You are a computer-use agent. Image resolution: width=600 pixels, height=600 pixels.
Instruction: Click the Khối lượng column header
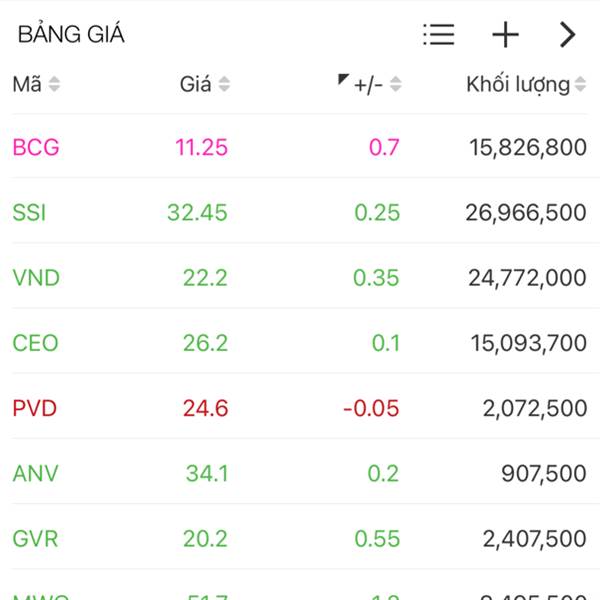(x=517, y=85)
